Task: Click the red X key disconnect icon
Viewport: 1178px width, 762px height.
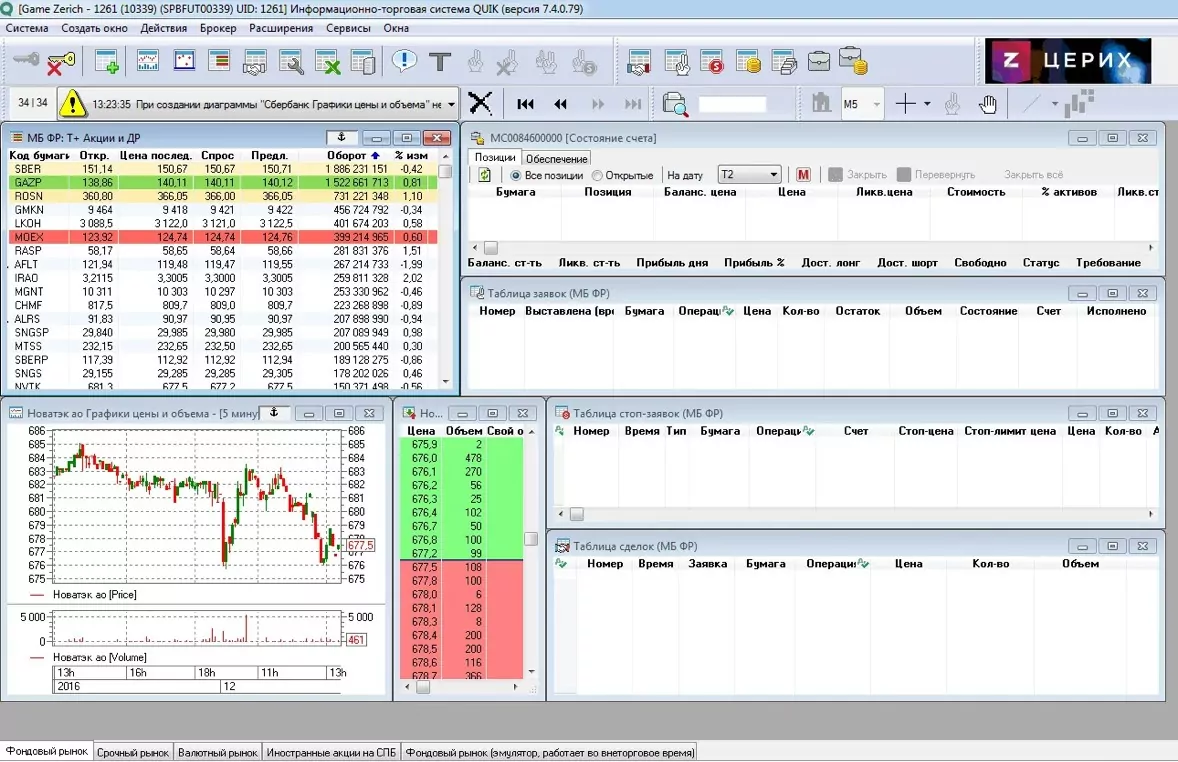Action: point(61,62)
